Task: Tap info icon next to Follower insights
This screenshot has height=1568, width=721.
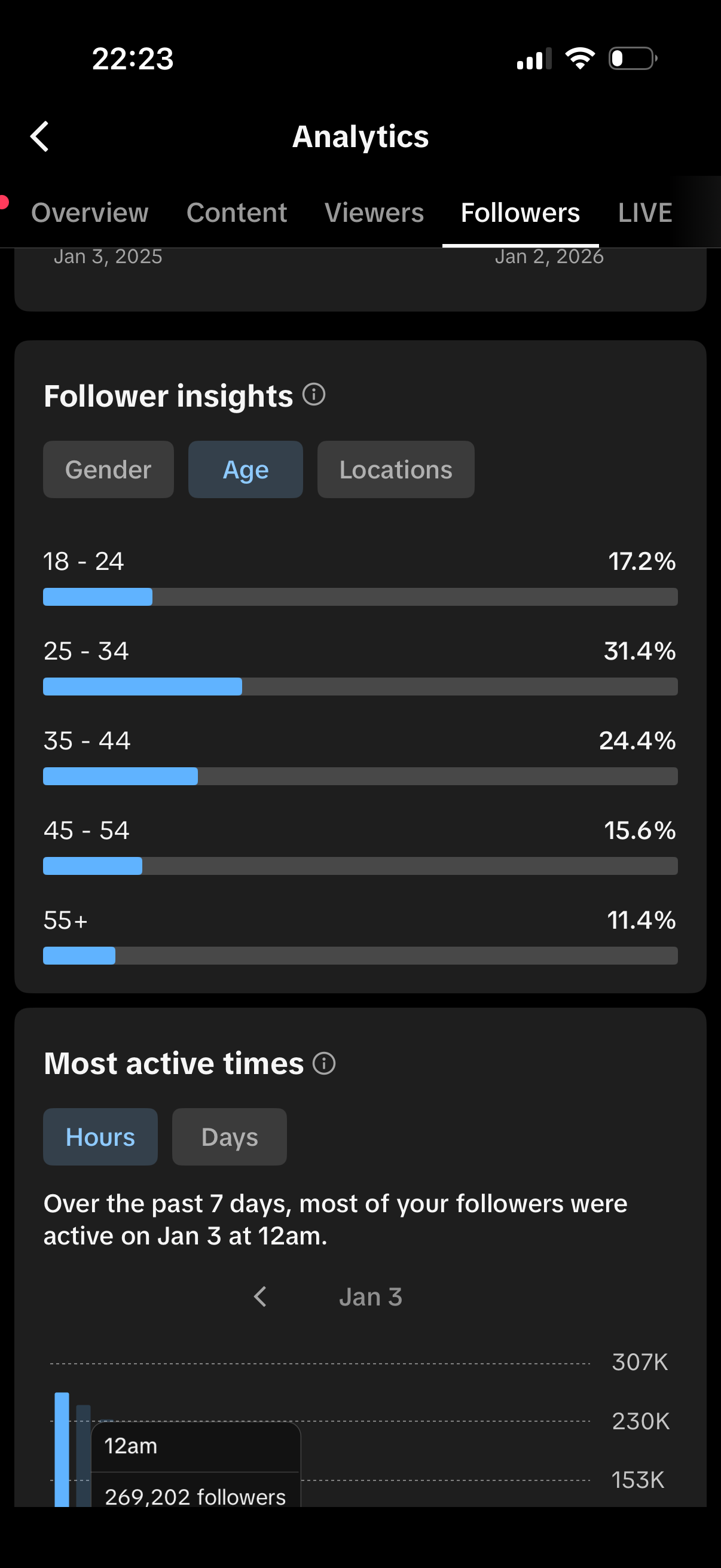Action: click(x=314, y=395)
